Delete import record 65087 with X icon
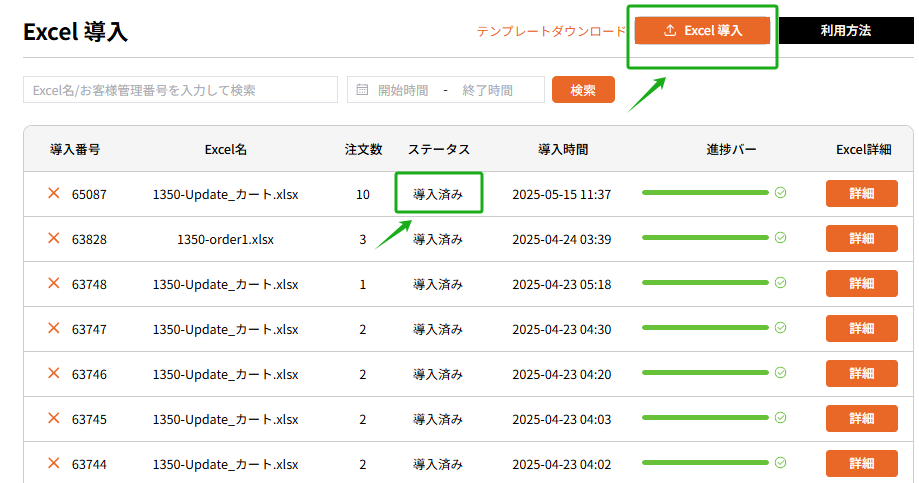The image size is (919, 483). click(x=53, y=193)
